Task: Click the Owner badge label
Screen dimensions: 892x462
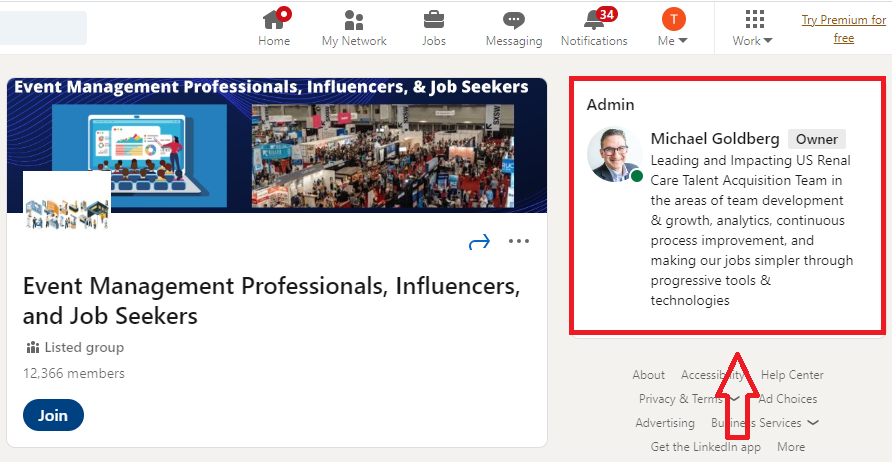Action: click(x=817, y=139)
